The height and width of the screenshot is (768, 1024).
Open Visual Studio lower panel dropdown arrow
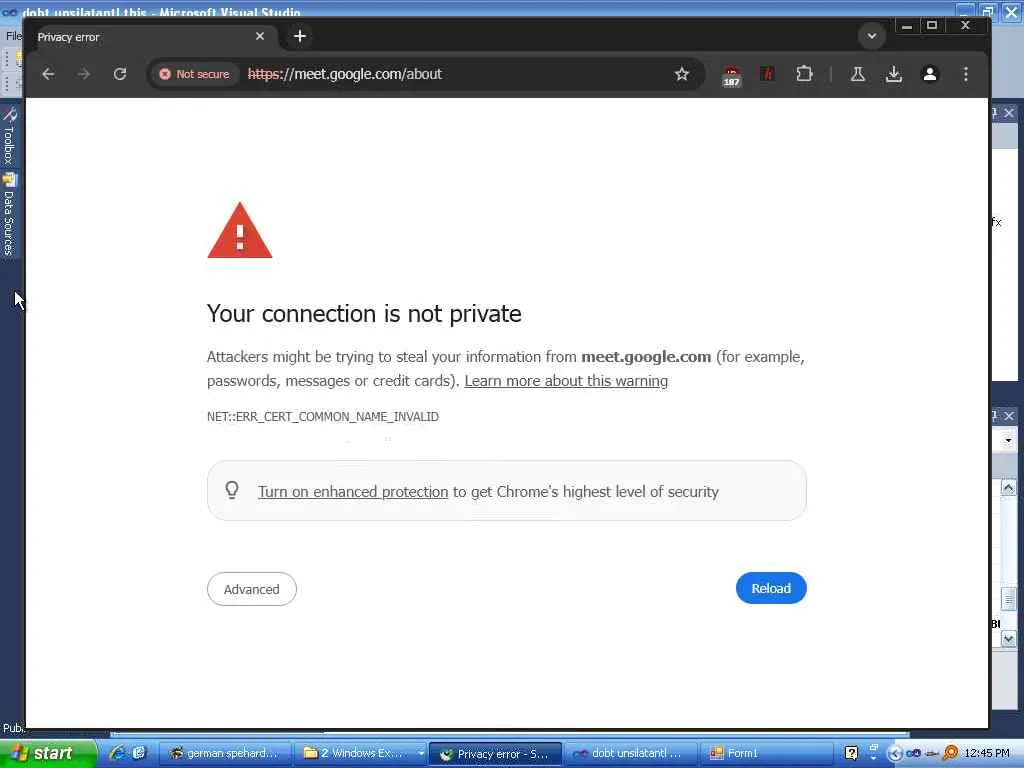point(1008,440)
